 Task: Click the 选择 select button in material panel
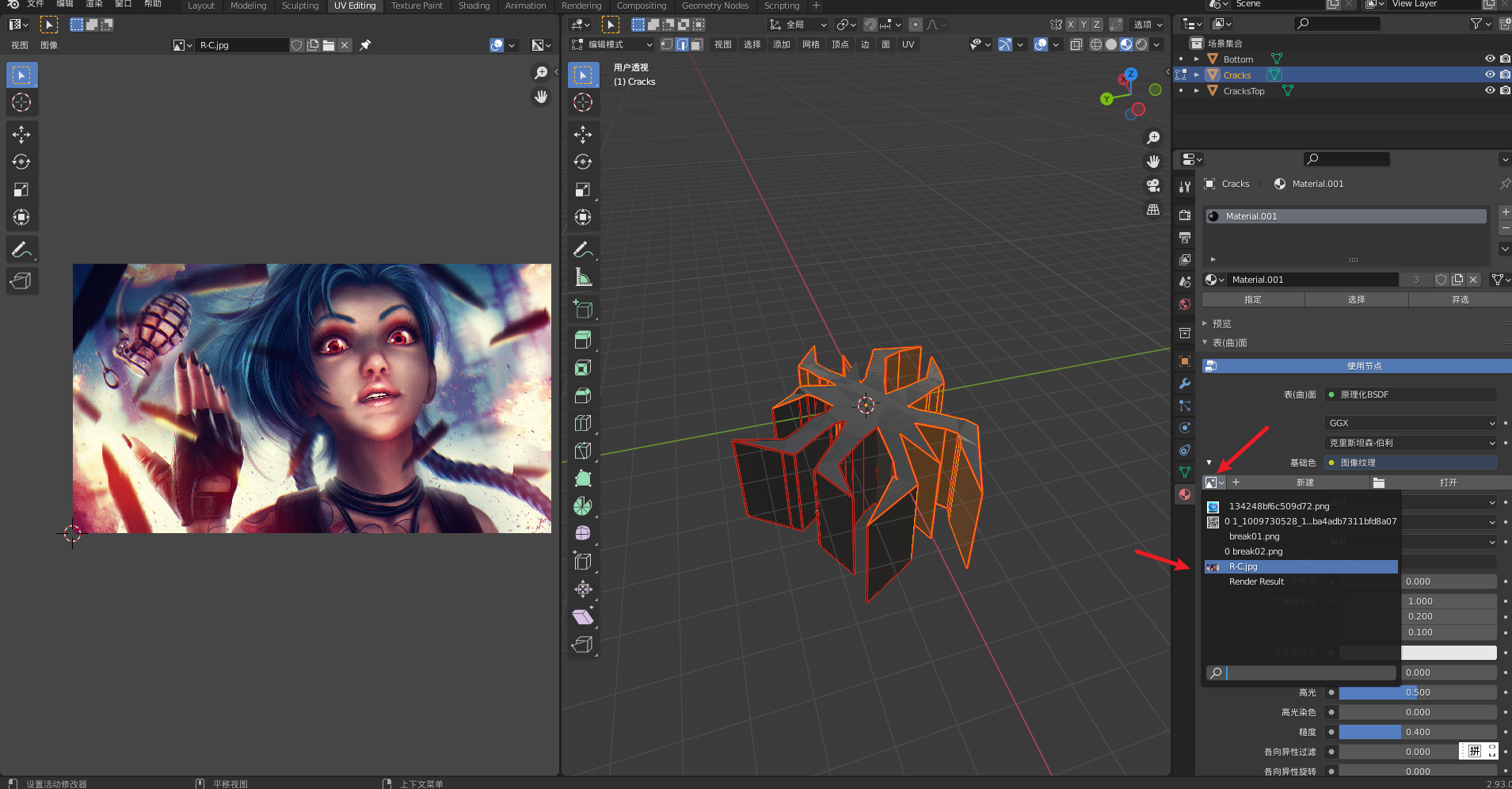1356,299
